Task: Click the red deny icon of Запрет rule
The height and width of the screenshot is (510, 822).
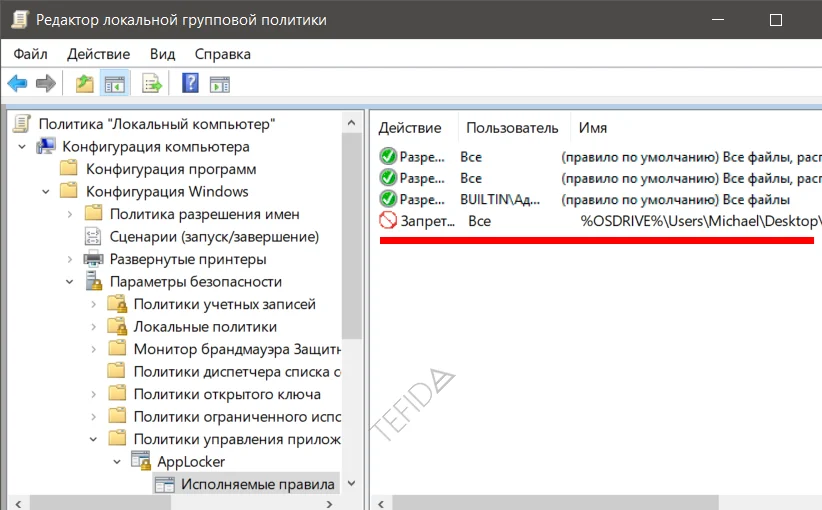Action: (388, 220)
